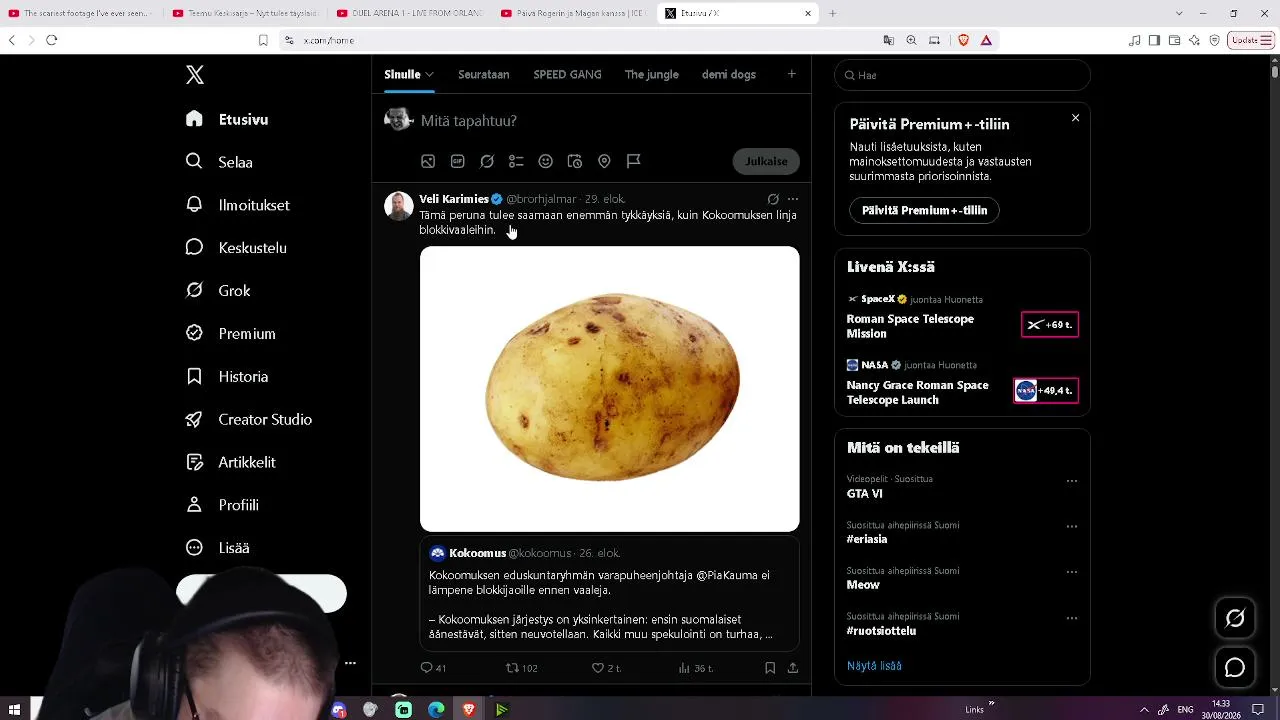Switch to the SPEED GANG tab
The width and height of the screenshot is (1280, 720).
point(567,74)
